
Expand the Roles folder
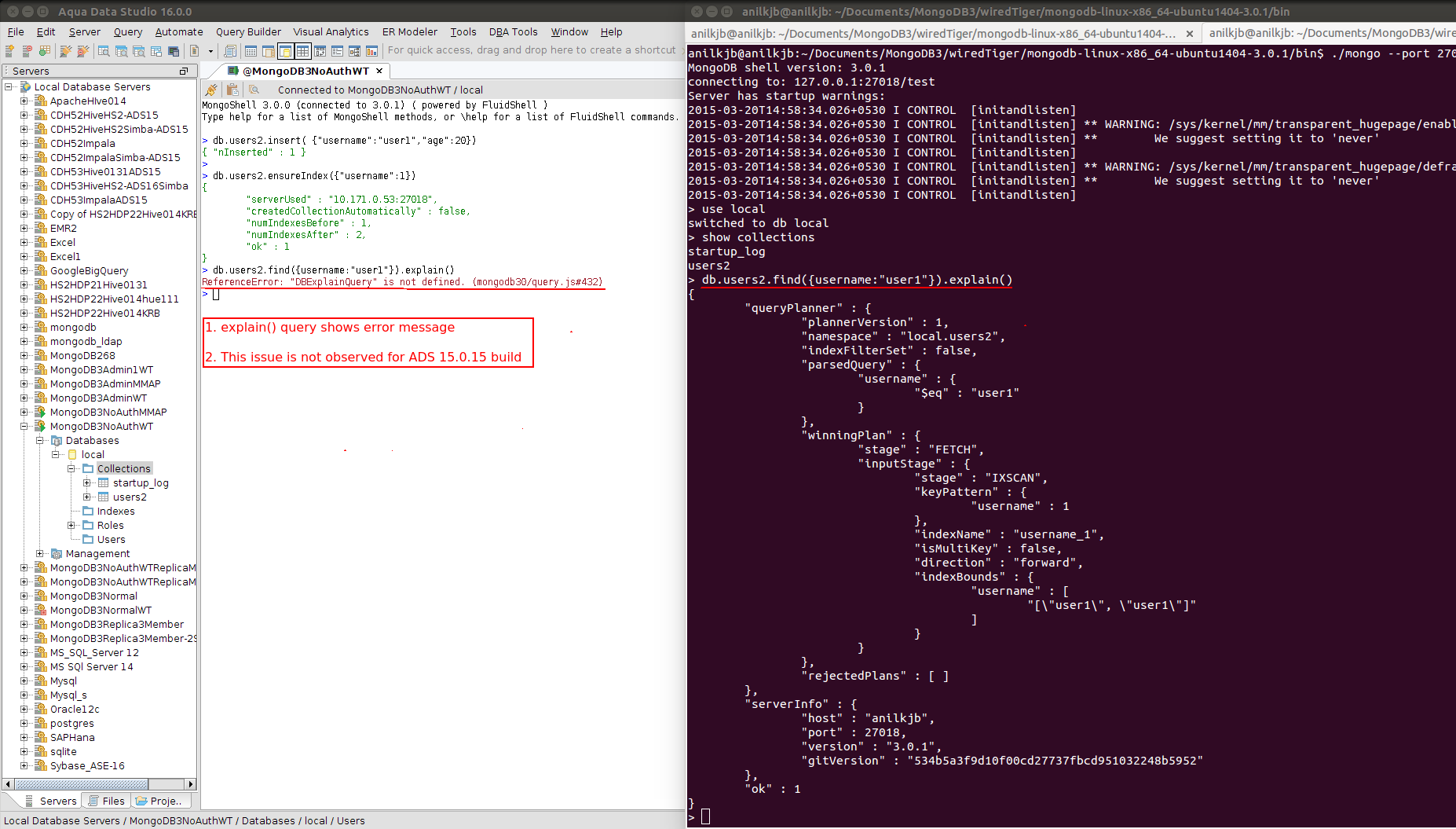tap(71, 525)
